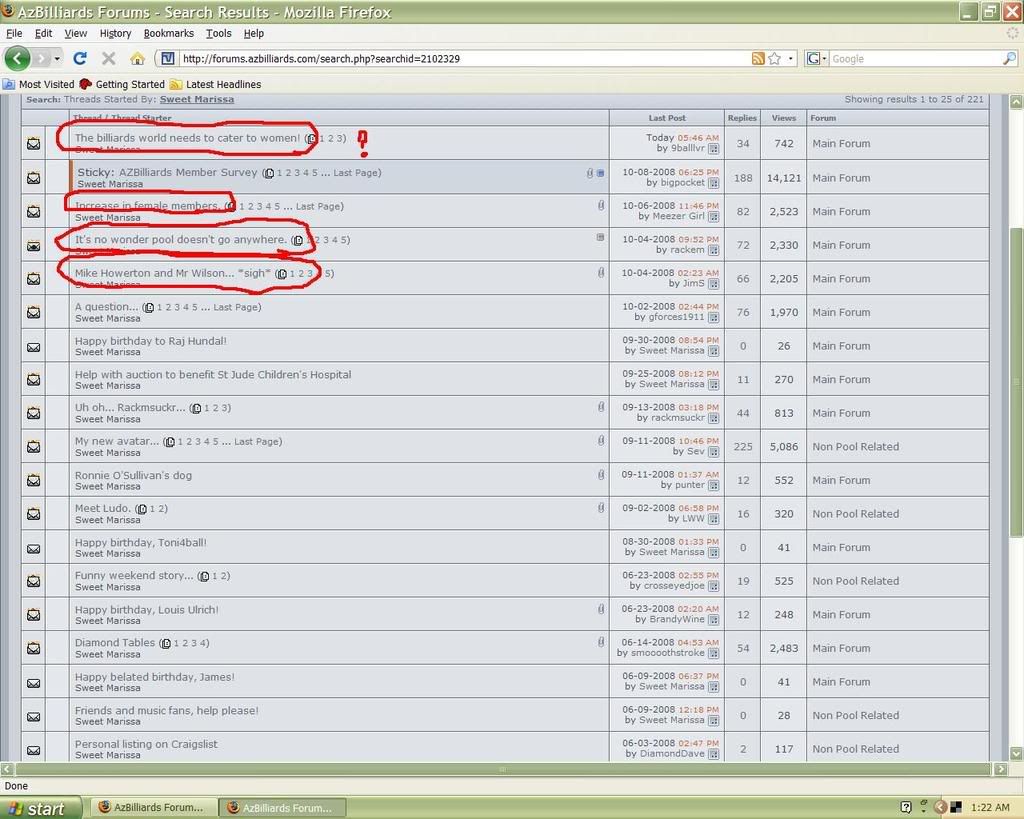Reload the page with the refresh icon

(80, 58)
